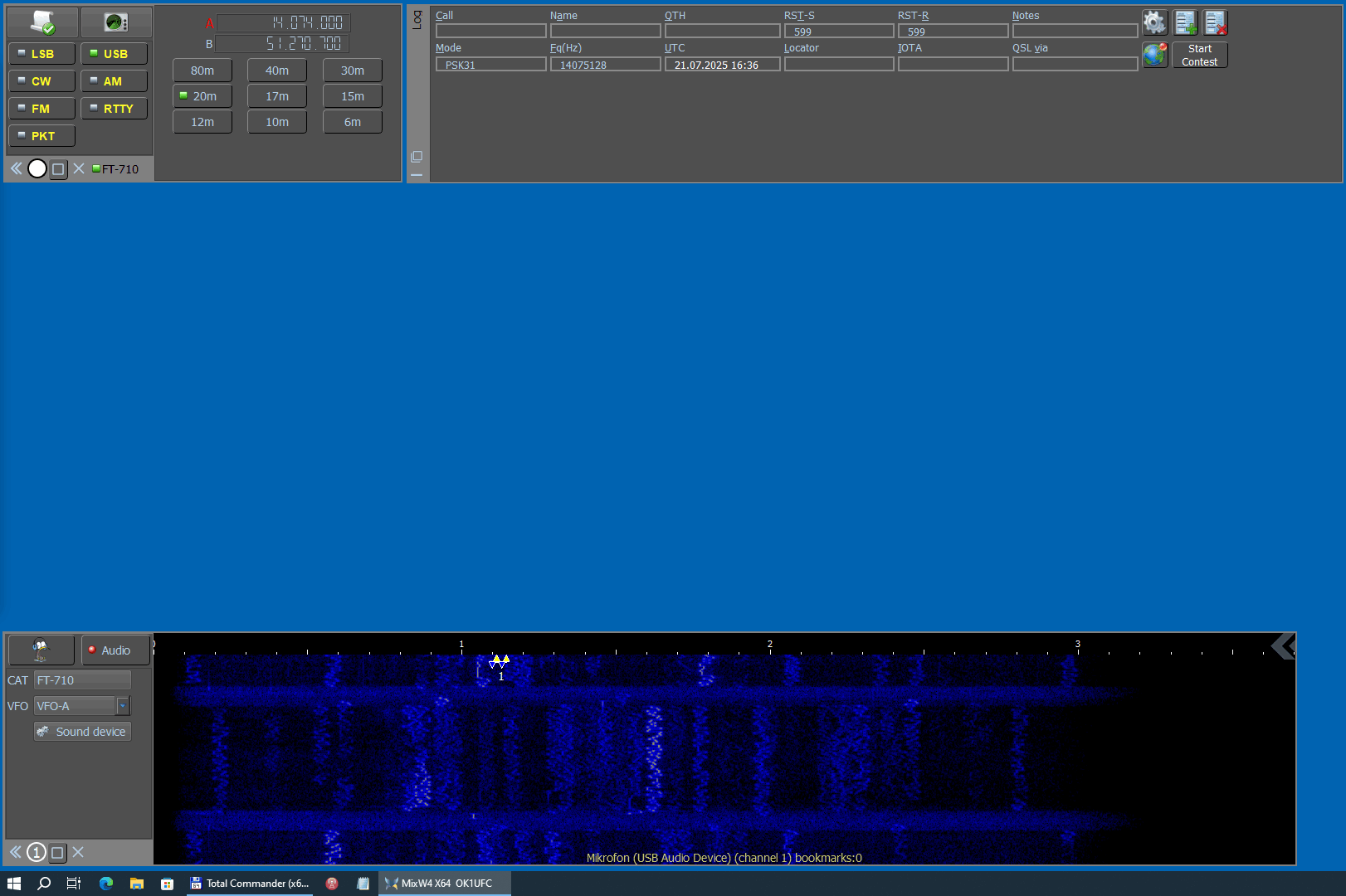Enable CW mode
Viewport: 1346px width, 896px height.
point(41,81)
